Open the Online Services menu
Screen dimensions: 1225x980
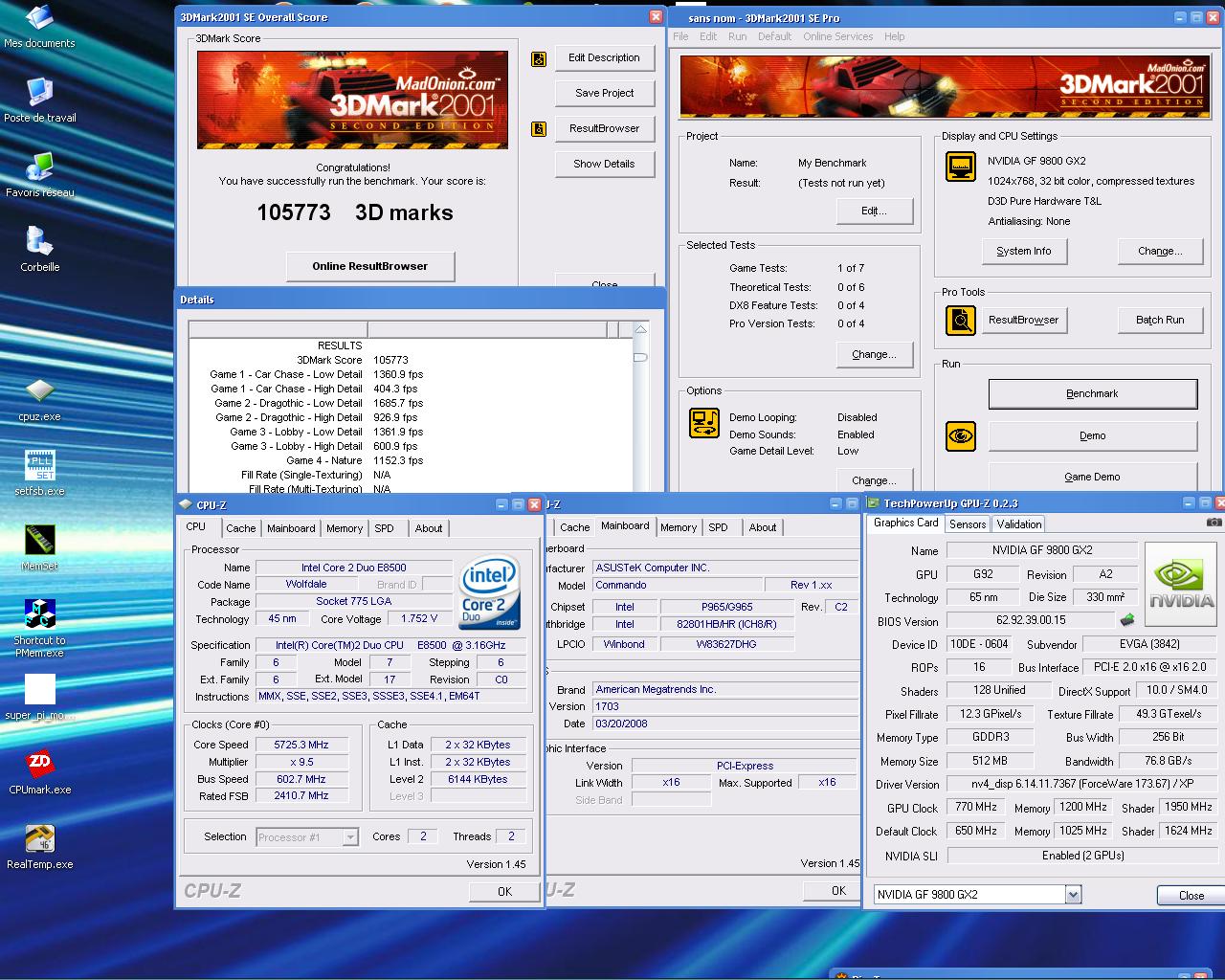pyautogui.click(x=837, y=36)
